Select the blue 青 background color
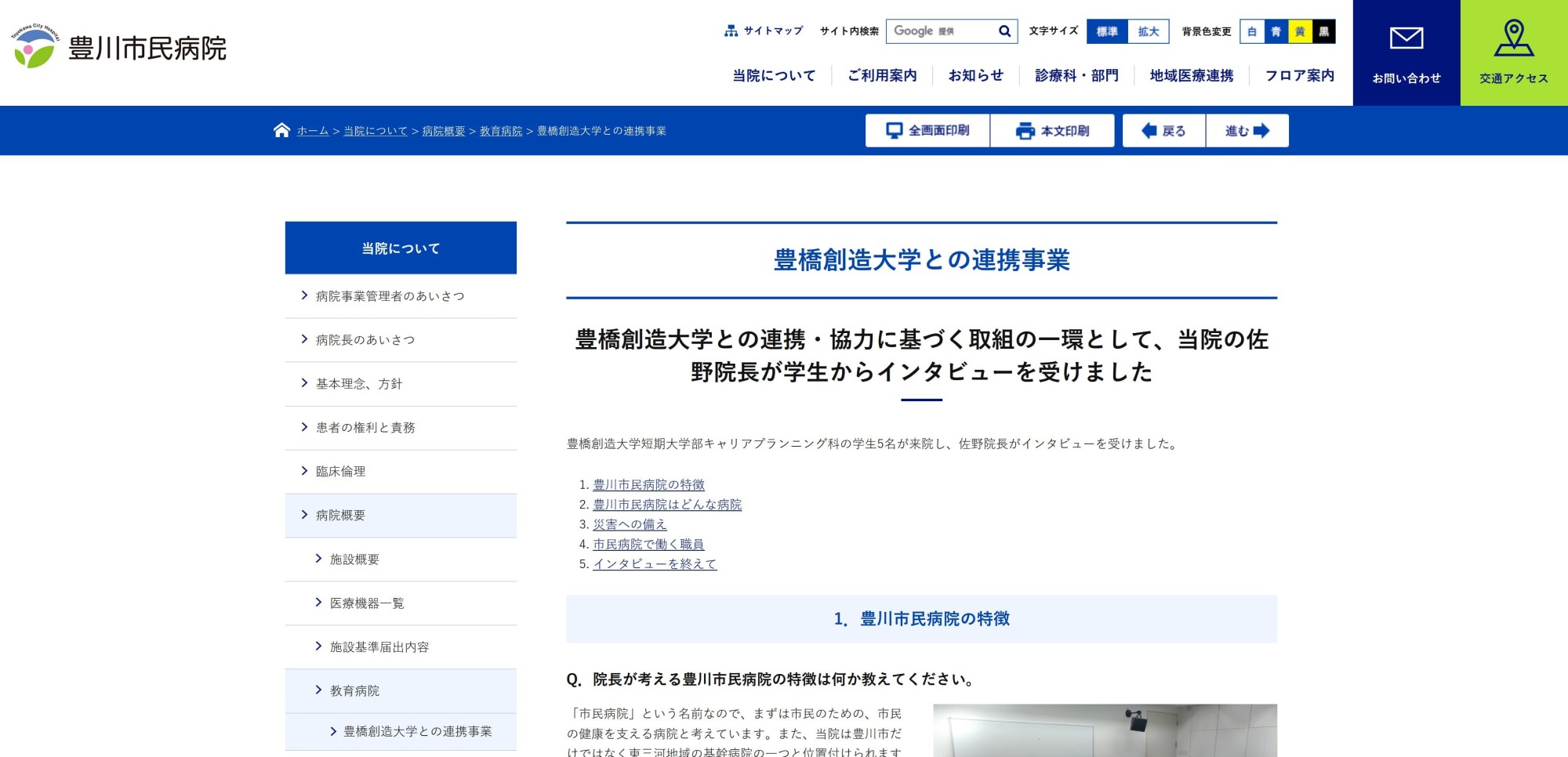 pyautogui.click(x=1276, y=31)
